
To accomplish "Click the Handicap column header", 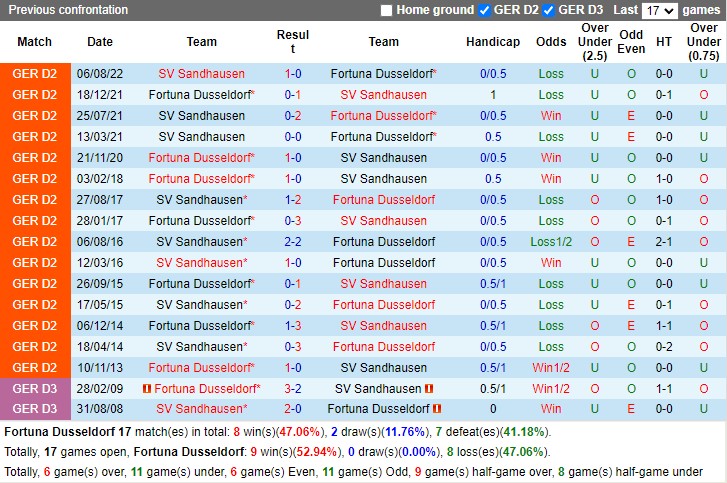I will [x=493, y=42].
